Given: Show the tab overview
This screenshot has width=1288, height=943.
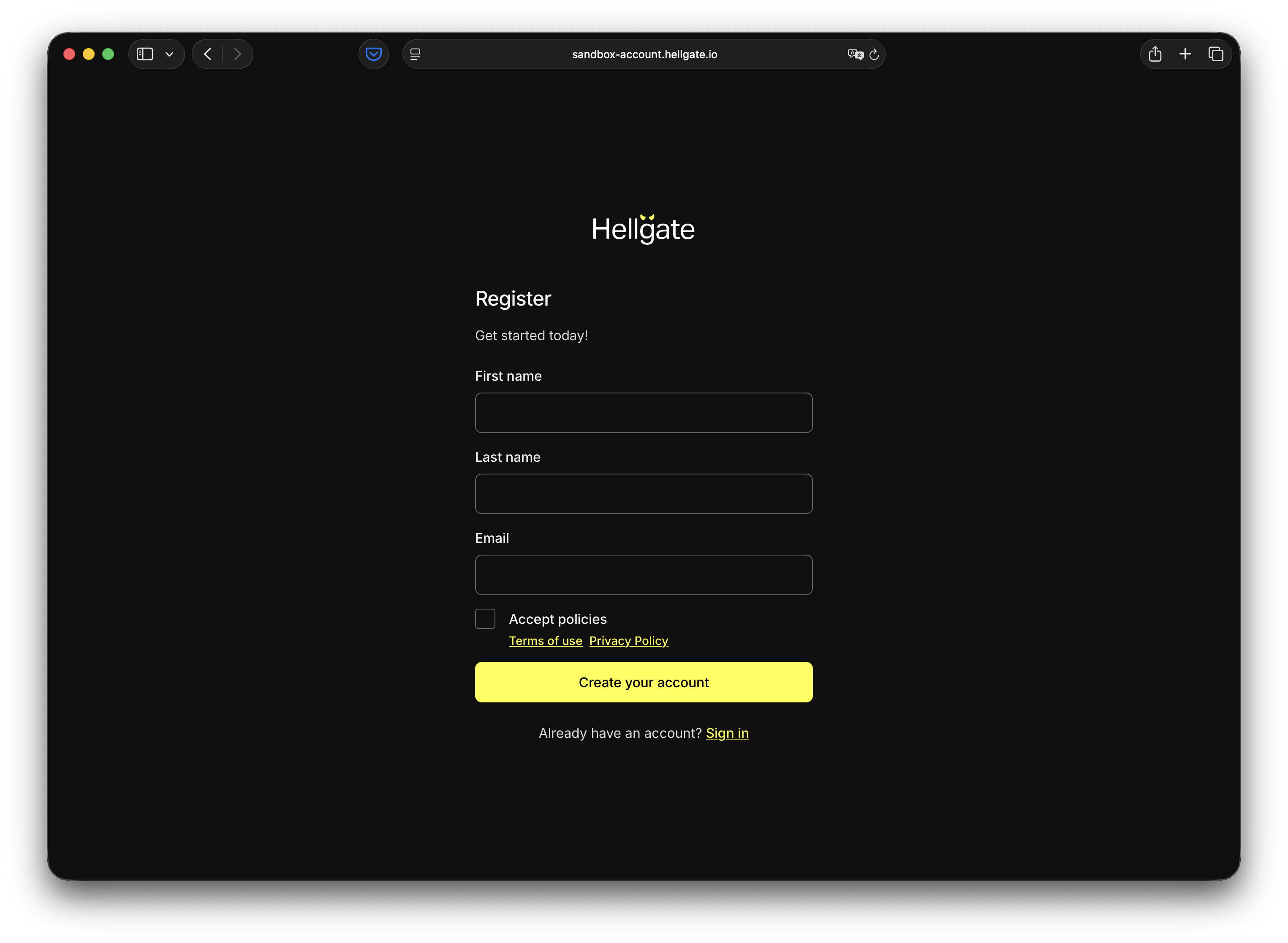Looking at the screenshot, I should 1216,54.
